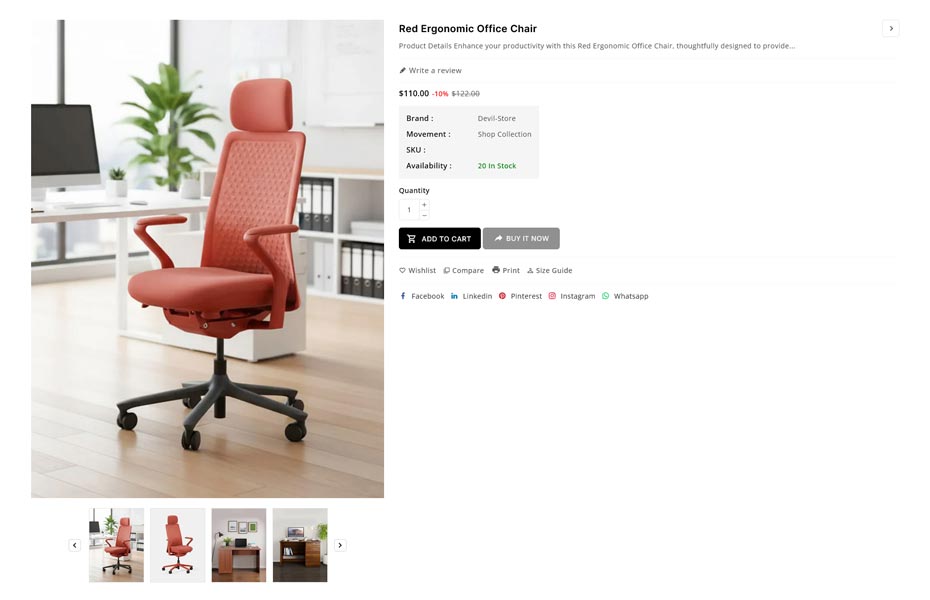This screenshot has height=600, width=930.
Task: Add the chair to cart
Action: pyautogui.click(x=439, y=238)
